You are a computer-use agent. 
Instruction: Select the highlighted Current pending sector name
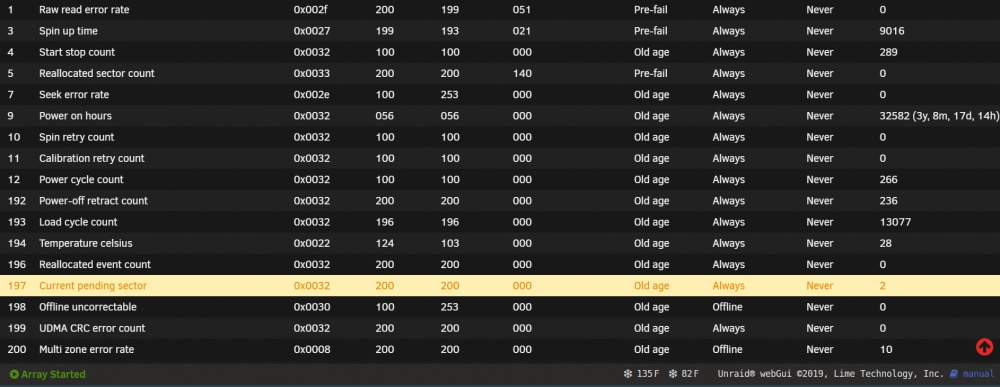pos(93,286)
